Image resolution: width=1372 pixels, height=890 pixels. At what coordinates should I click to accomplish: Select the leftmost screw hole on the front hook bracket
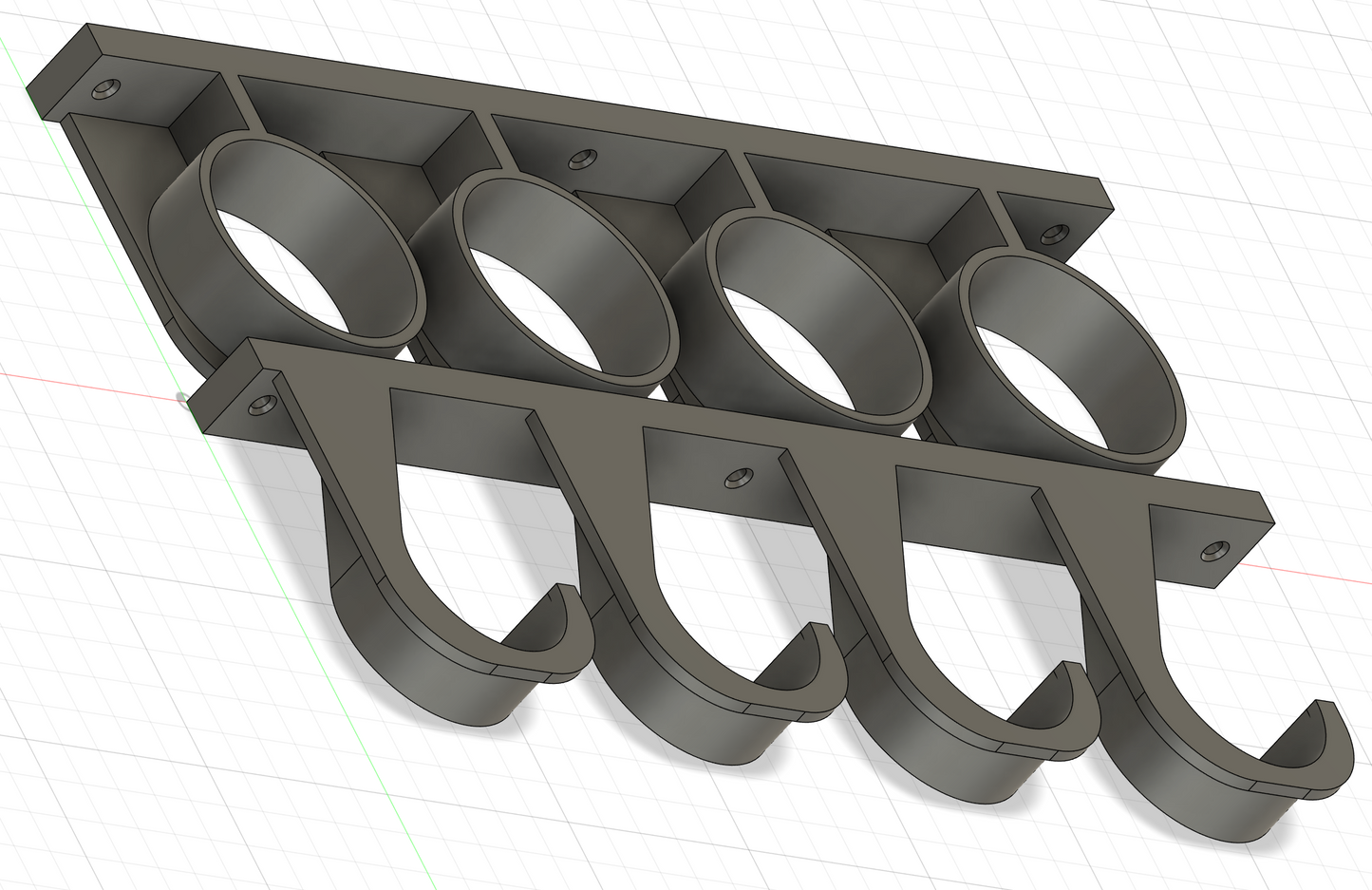261,405
